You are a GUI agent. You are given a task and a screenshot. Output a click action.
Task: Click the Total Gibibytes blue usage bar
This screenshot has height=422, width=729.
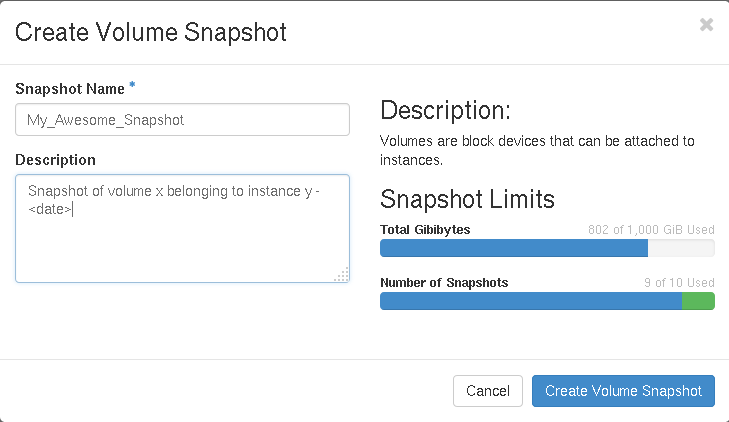point(514,248)
